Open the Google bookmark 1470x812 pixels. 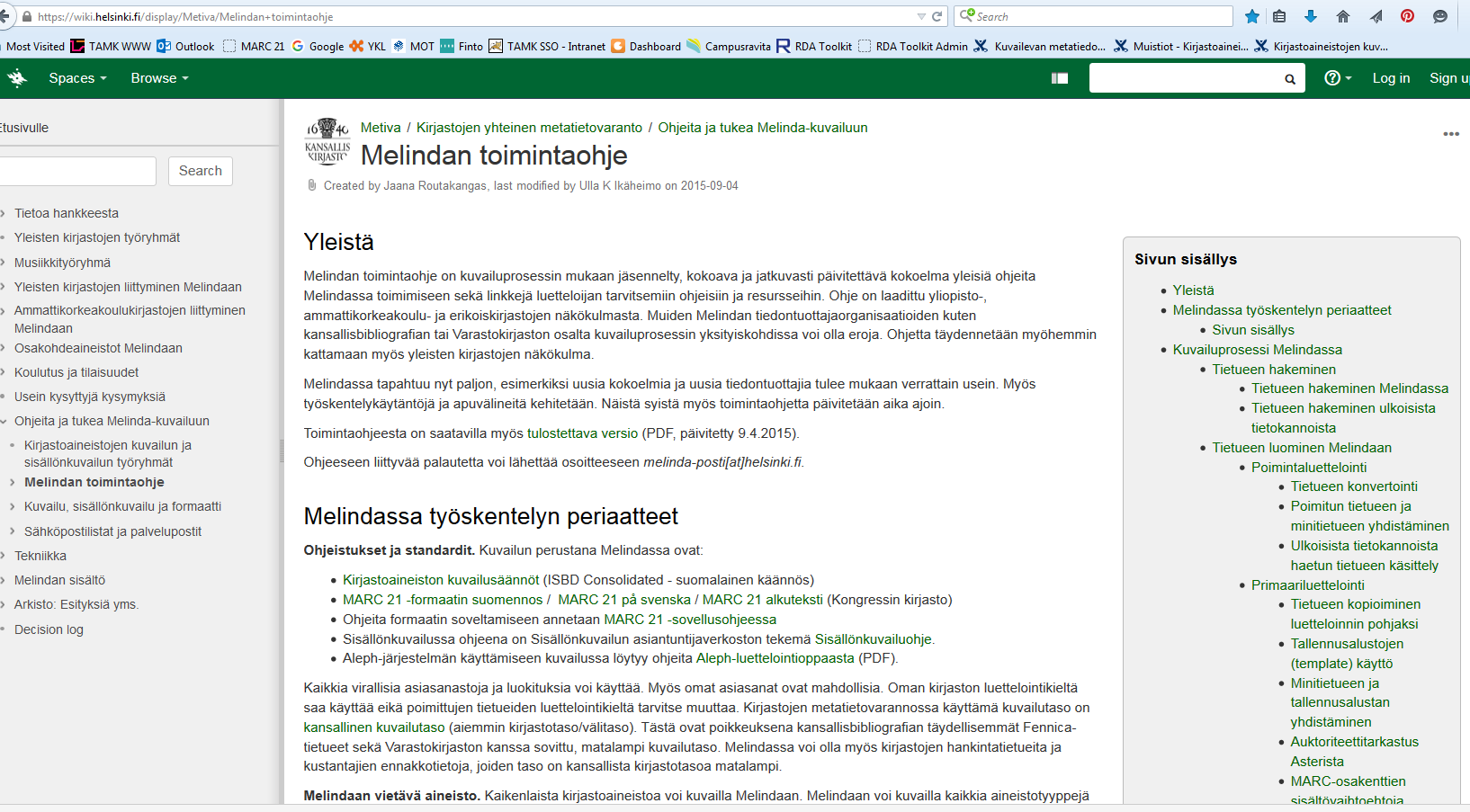[318, 46]
